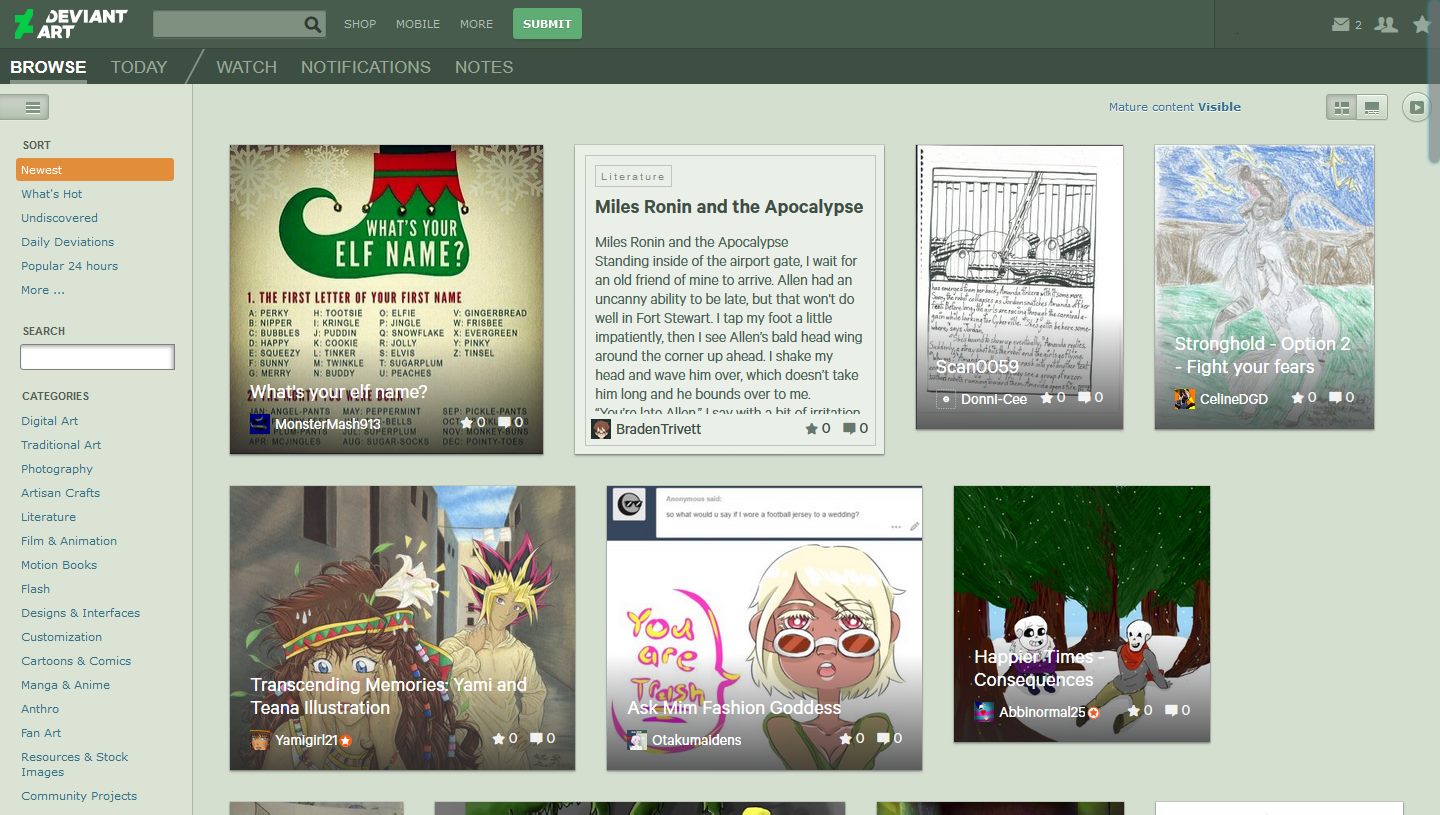Switch to thumbnail grid view
The image size is (1440, 815).
coord(1342,107)
